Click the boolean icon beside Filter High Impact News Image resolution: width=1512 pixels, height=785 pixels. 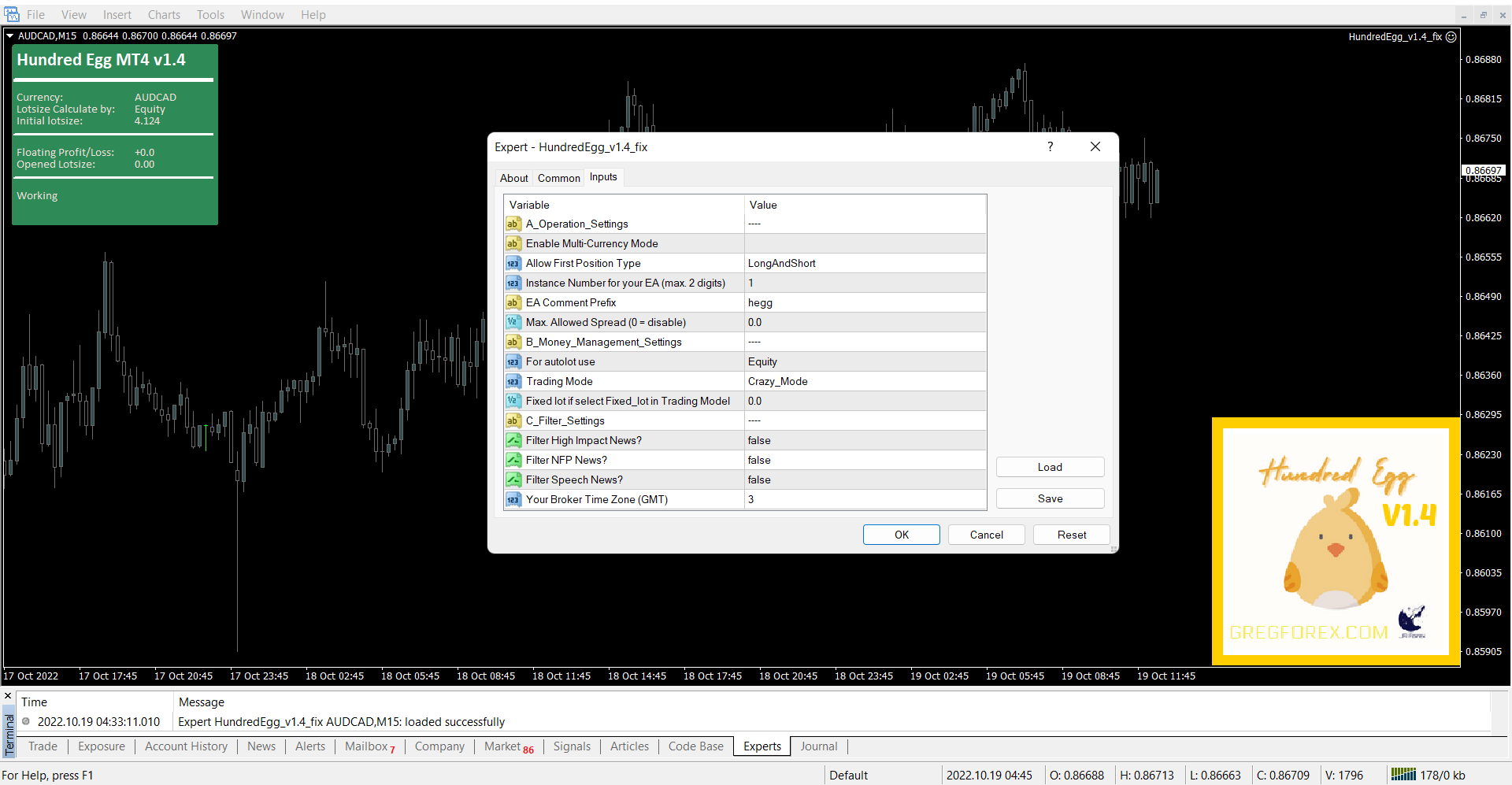(x=513, y=441)
